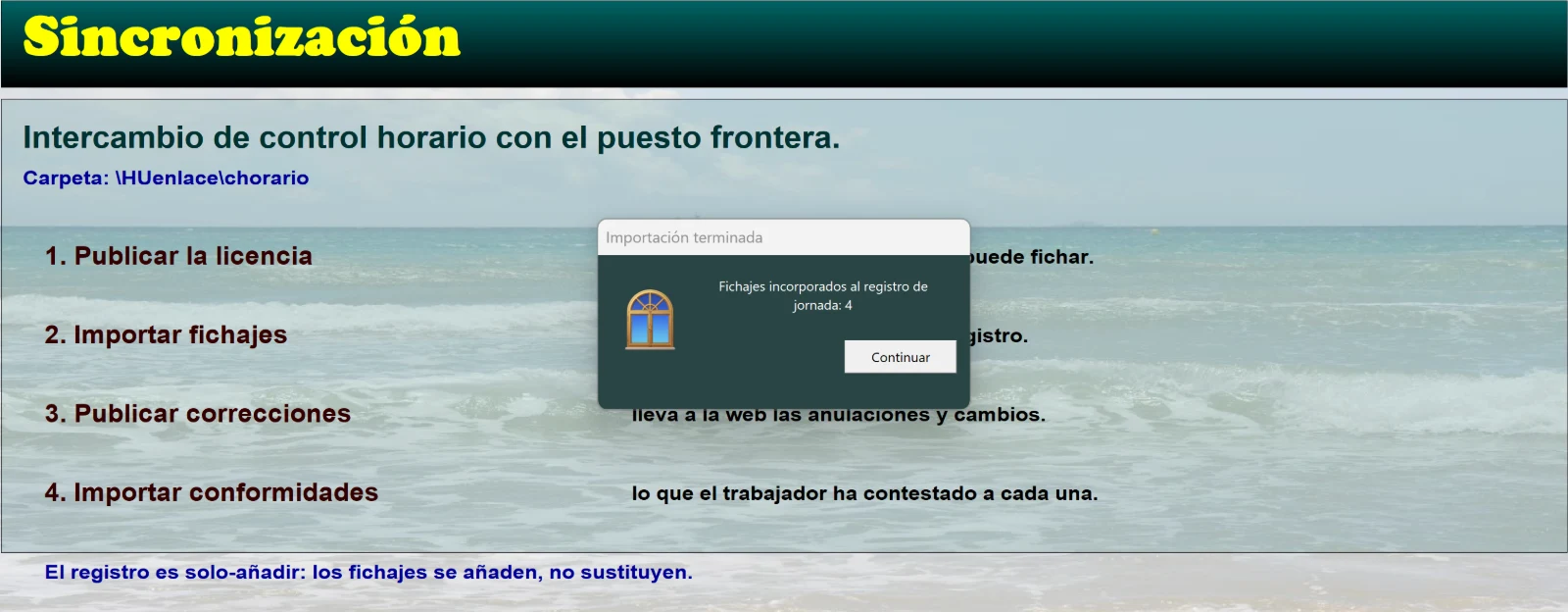Click the 'Importación terminada' dialog title bar

pyautogui.click(x=784, y=237)
